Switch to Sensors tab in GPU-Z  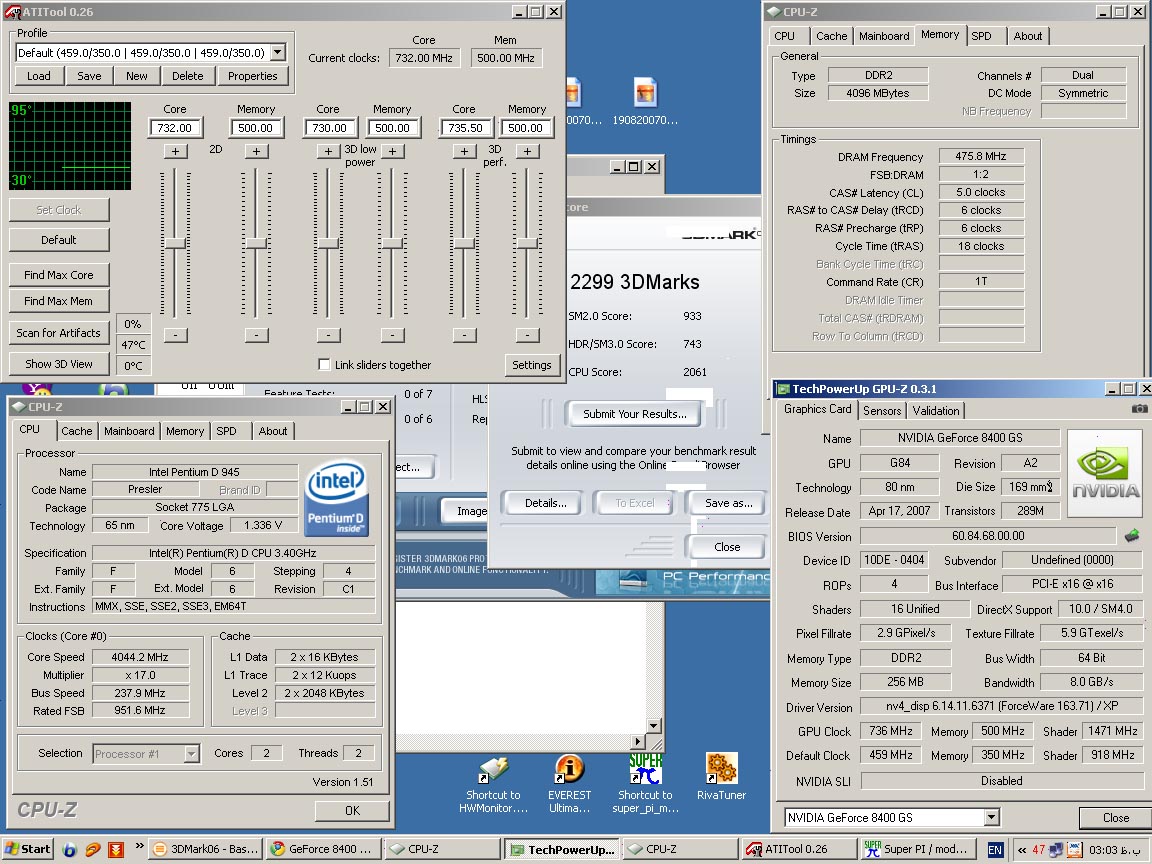point(882,411)
